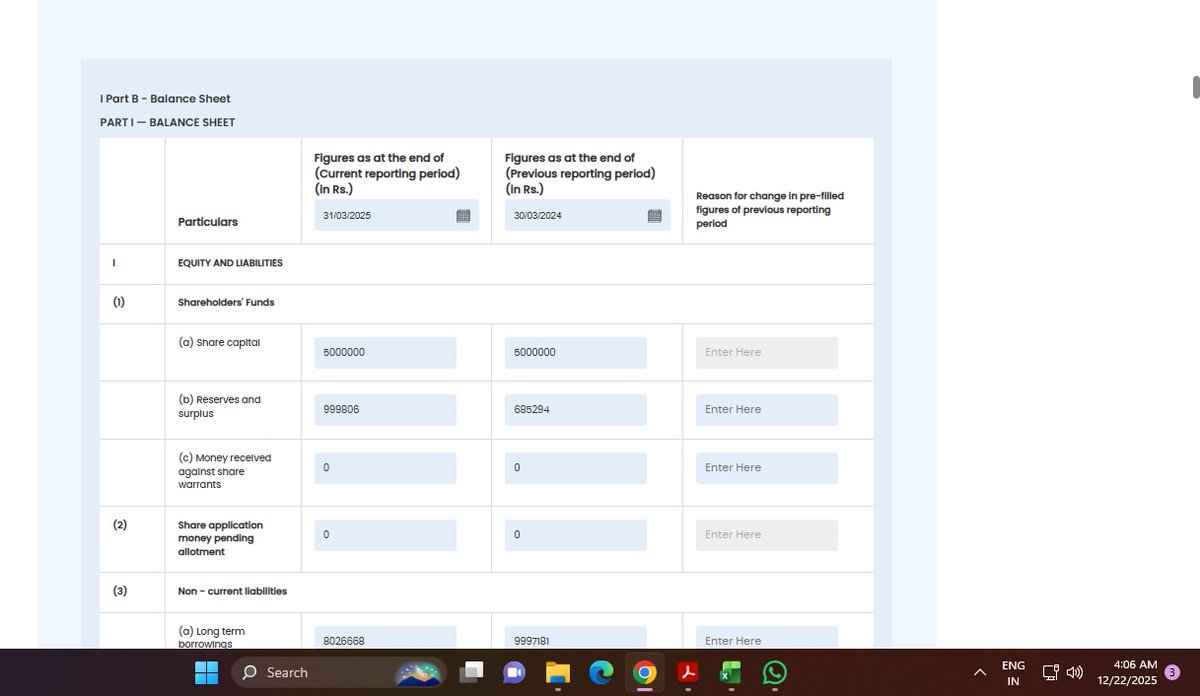Click share application money current field
1200x696 pixels.
385,535
